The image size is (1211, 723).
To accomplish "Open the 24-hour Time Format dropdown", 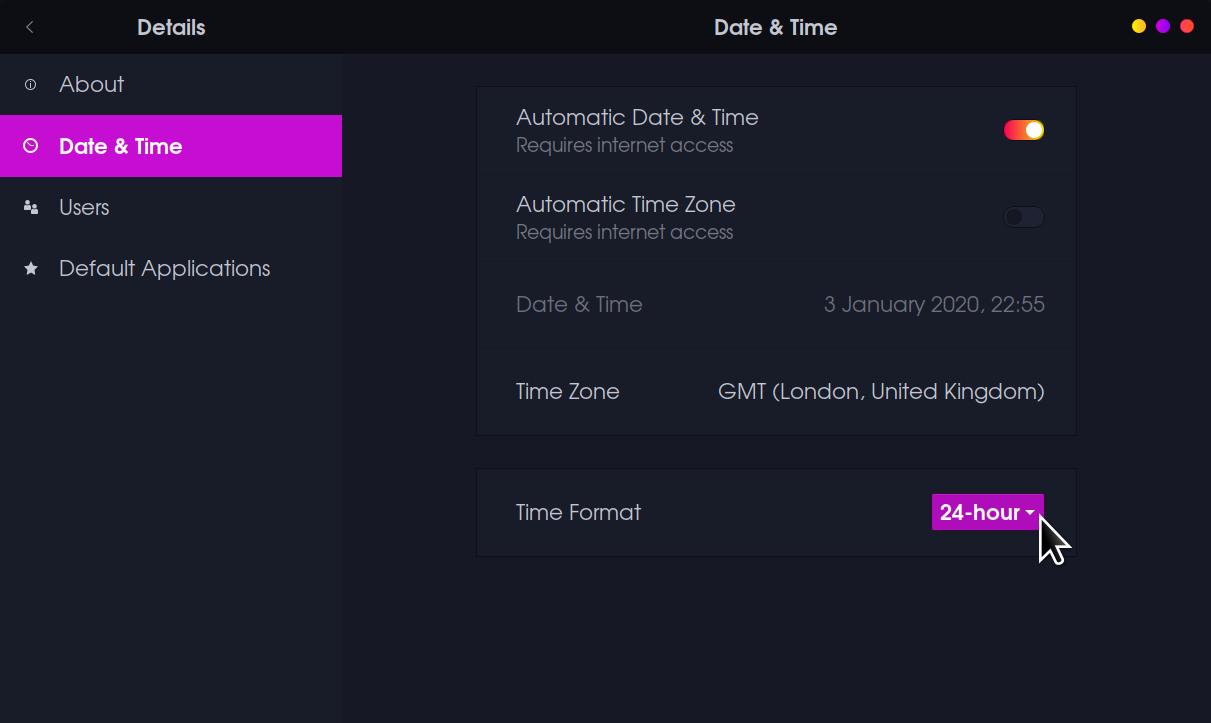I will [x=987, y=512].
